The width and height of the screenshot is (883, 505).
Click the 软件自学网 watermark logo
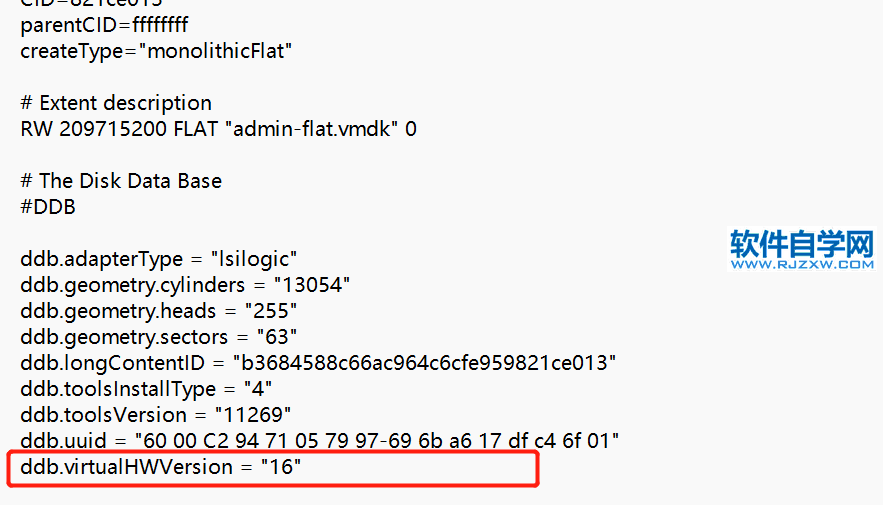(802, 243)
